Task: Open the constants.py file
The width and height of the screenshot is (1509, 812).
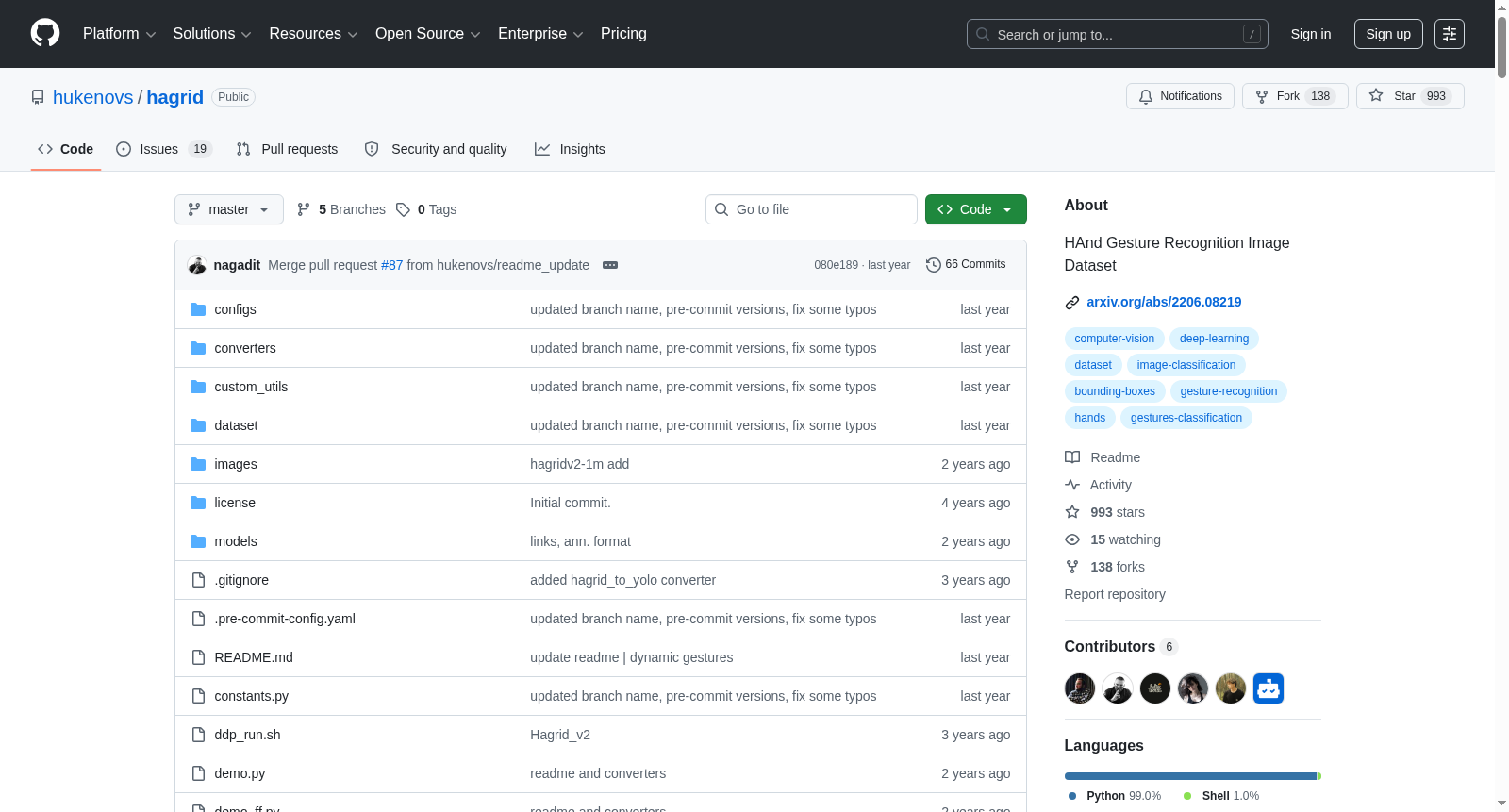Action: pyautogui.click(x=252, y=696)
